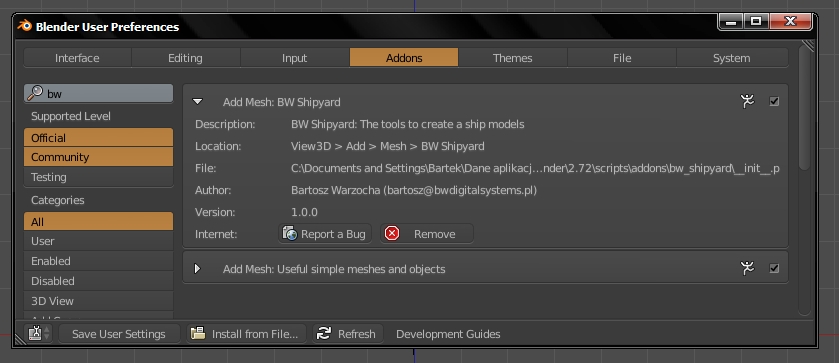839x363 pixels.
Task: Click the globe icon on Report a Bug
Action: (289, 233)
